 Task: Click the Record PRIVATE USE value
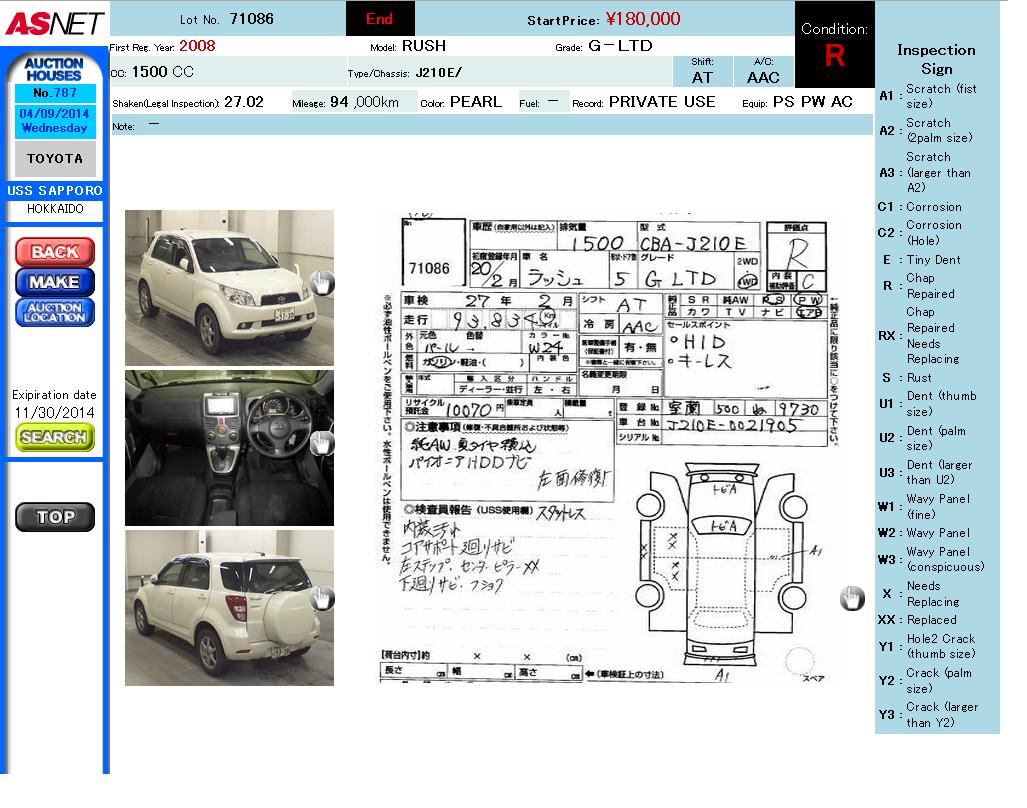point(662,102)
